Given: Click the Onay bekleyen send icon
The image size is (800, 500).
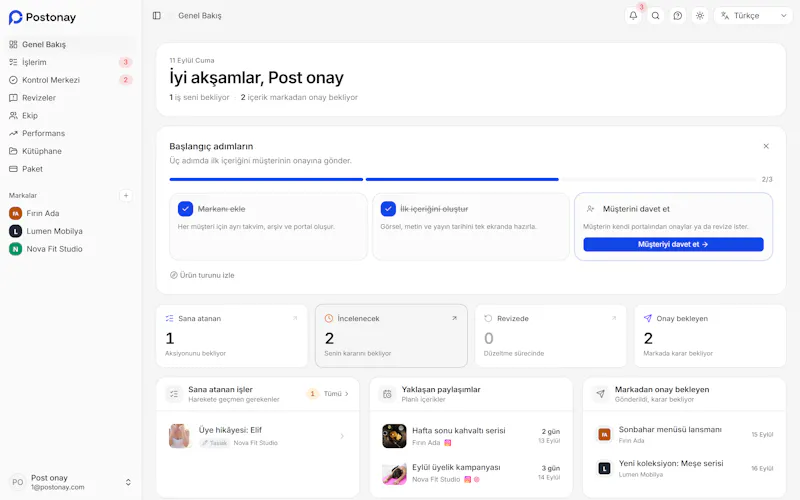Looking at the screenshot, I should click(648, 318).
